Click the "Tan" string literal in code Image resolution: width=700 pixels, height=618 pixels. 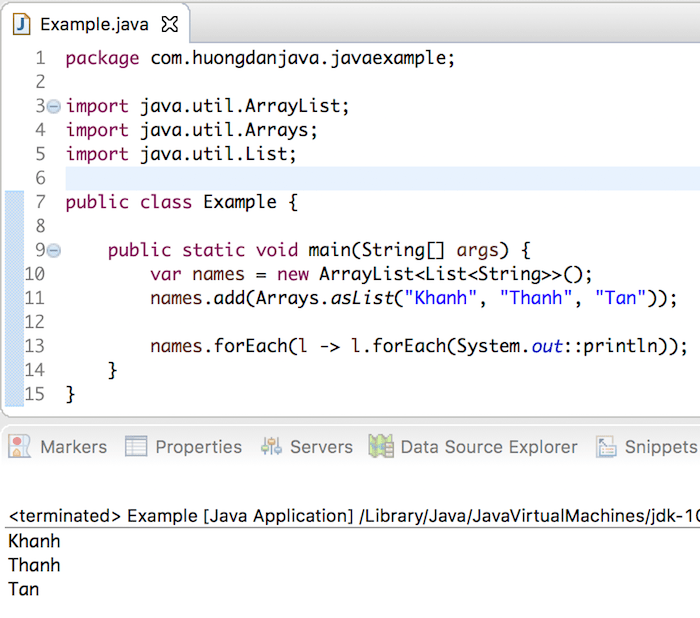point(621,298)
